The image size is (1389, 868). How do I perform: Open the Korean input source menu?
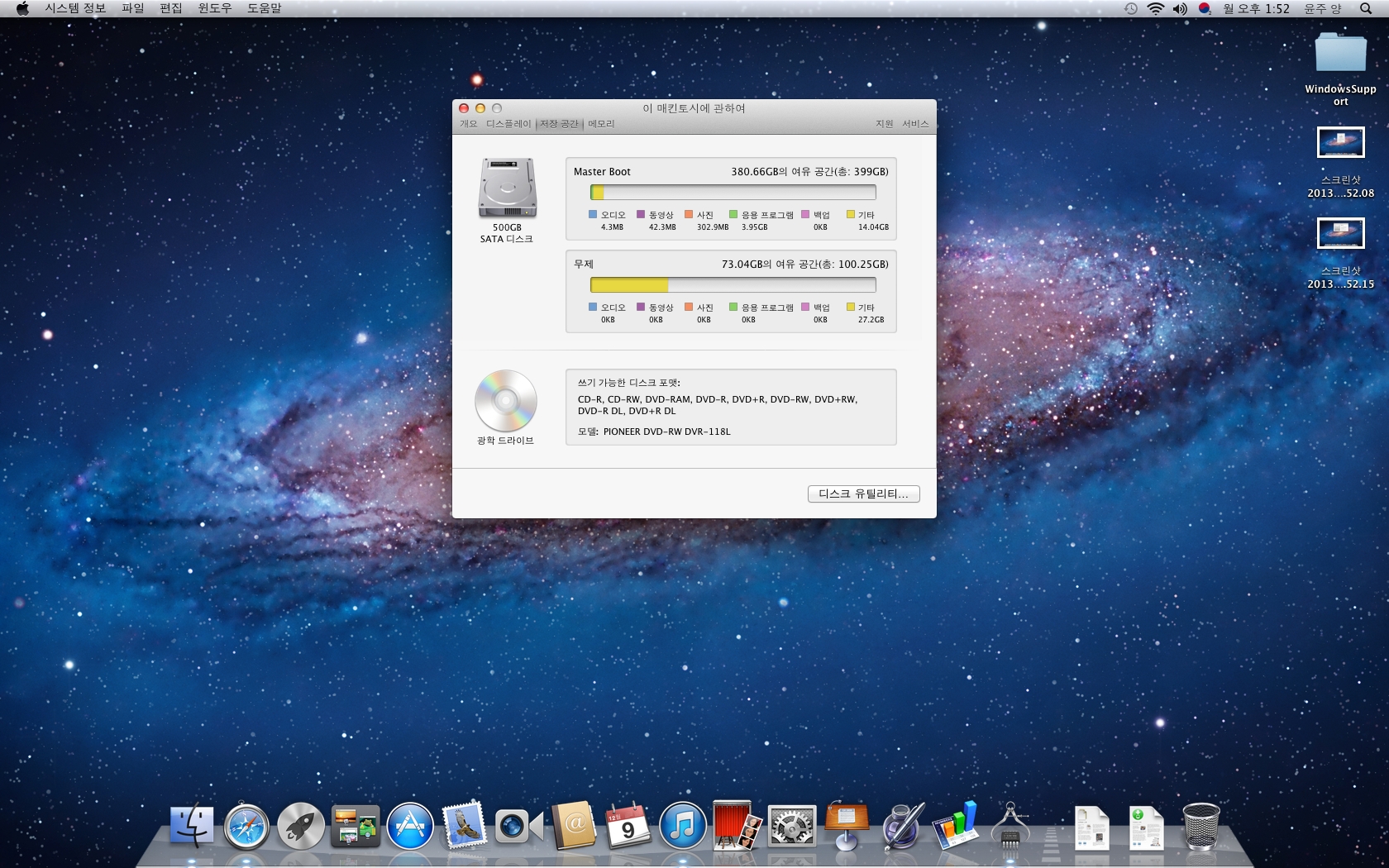click(x=1205, y=8)
